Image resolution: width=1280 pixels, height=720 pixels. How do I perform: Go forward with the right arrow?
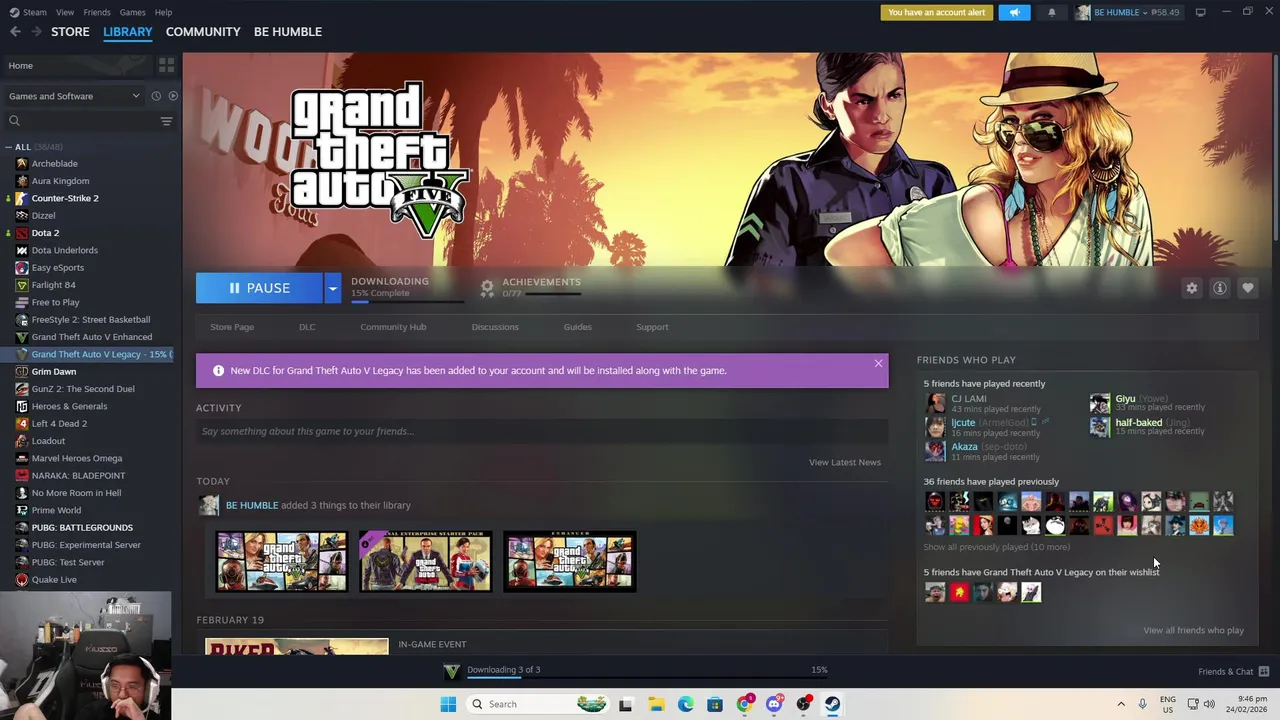[x=37, y=32]
